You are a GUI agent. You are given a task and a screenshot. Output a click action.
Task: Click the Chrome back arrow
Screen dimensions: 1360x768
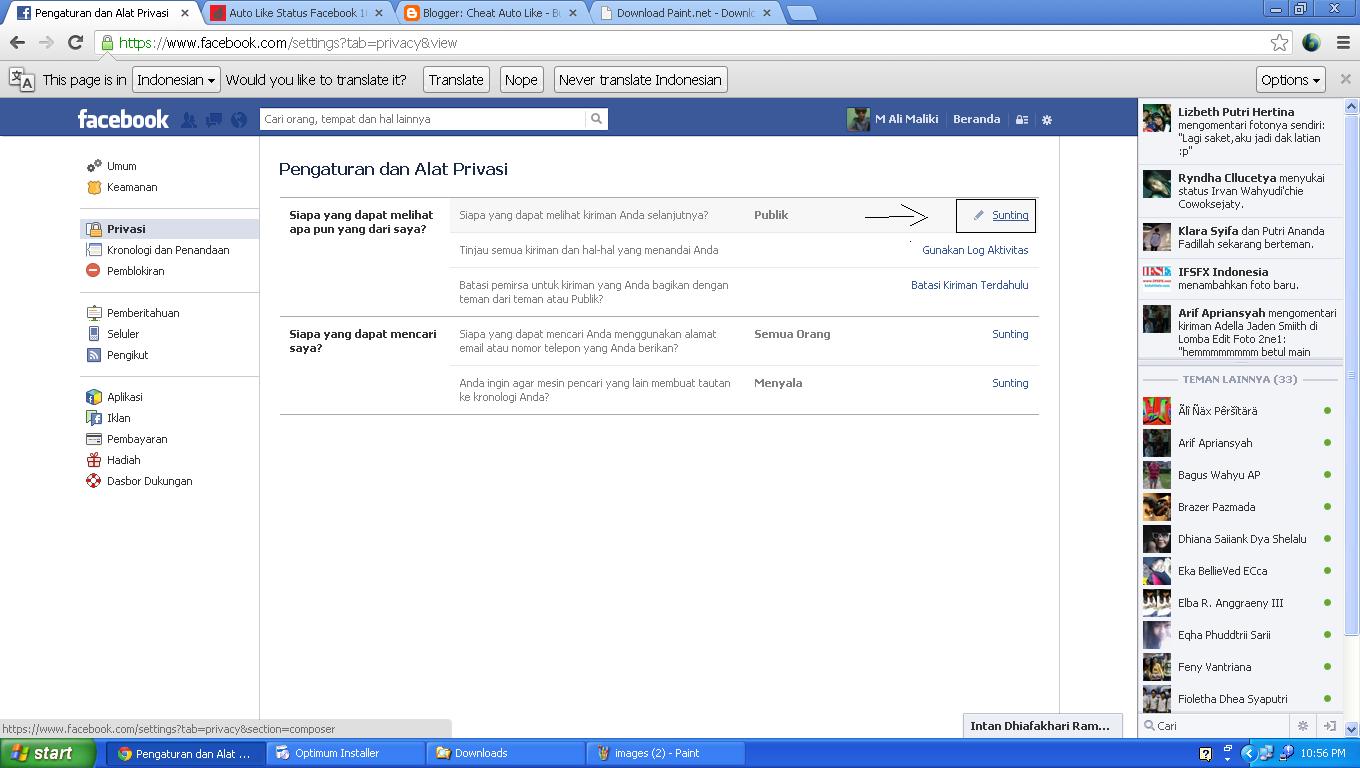(x=17, y=43)
